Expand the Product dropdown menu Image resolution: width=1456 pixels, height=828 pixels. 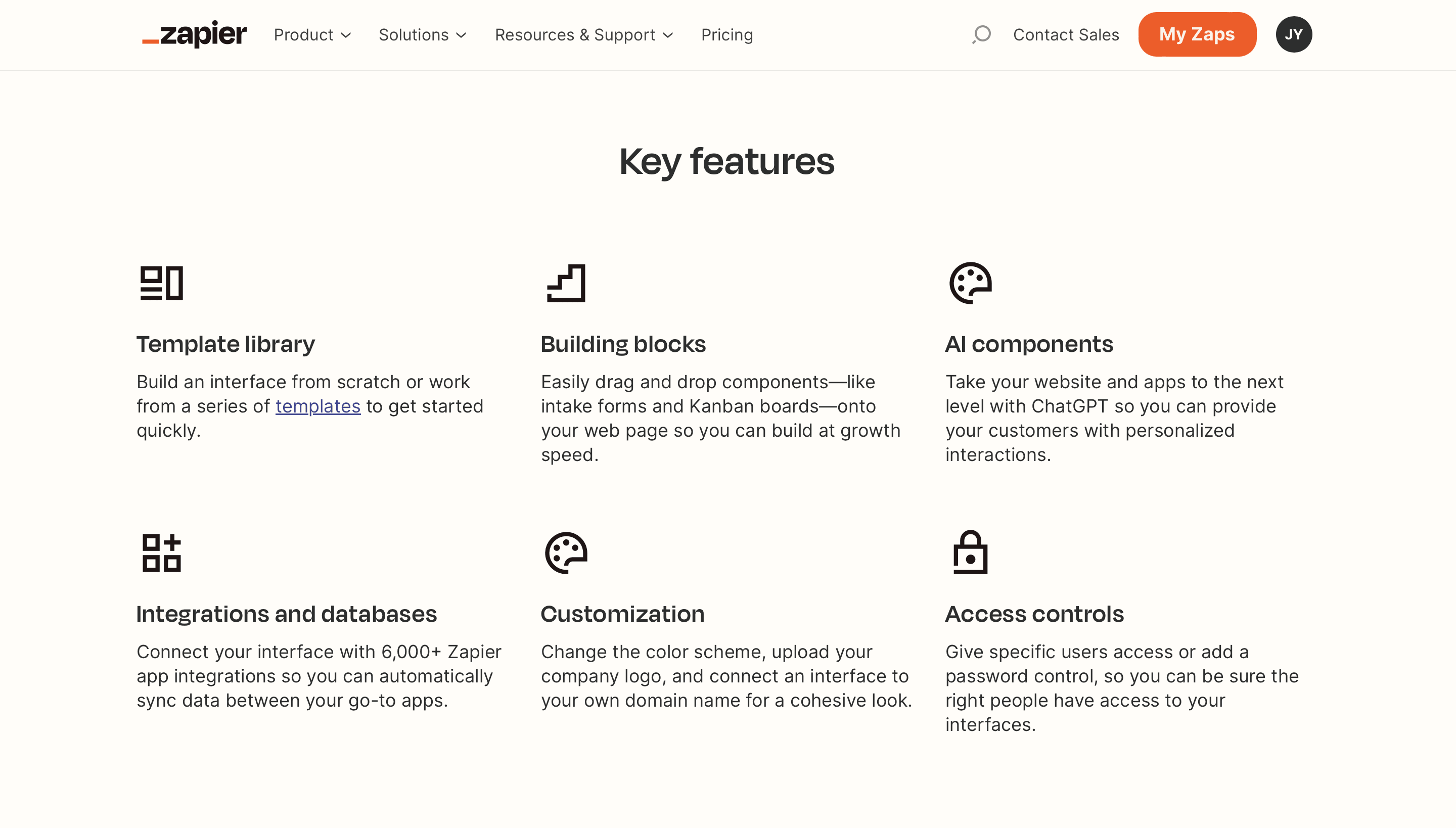(x=314, y=34)
